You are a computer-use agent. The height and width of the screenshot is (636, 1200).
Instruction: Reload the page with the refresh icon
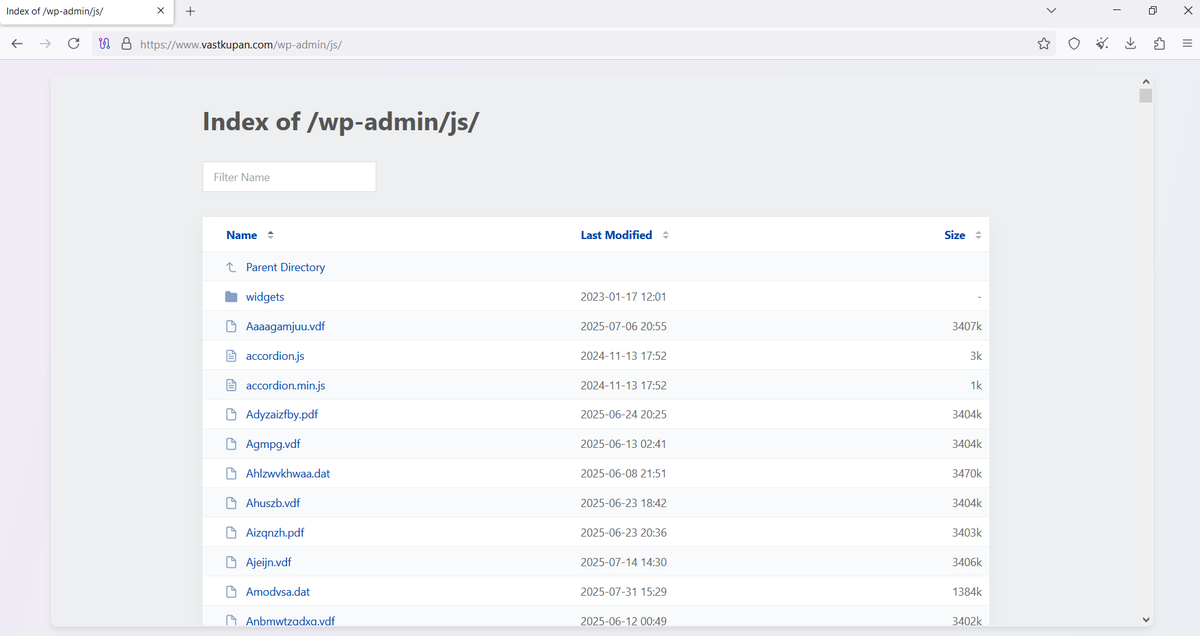(x=73, y=44)
